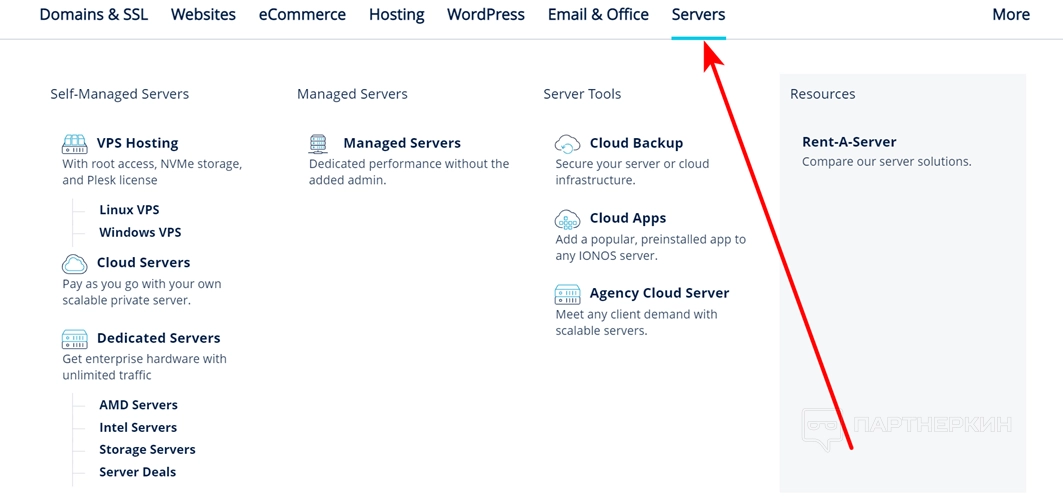Click the Resources heading

coord(822,94)
